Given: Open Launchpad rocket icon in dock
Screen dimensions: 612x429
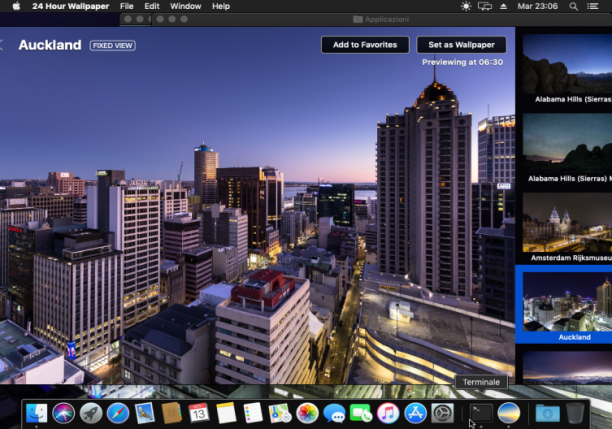Looking at the screenshot, I should pos(91,413).
